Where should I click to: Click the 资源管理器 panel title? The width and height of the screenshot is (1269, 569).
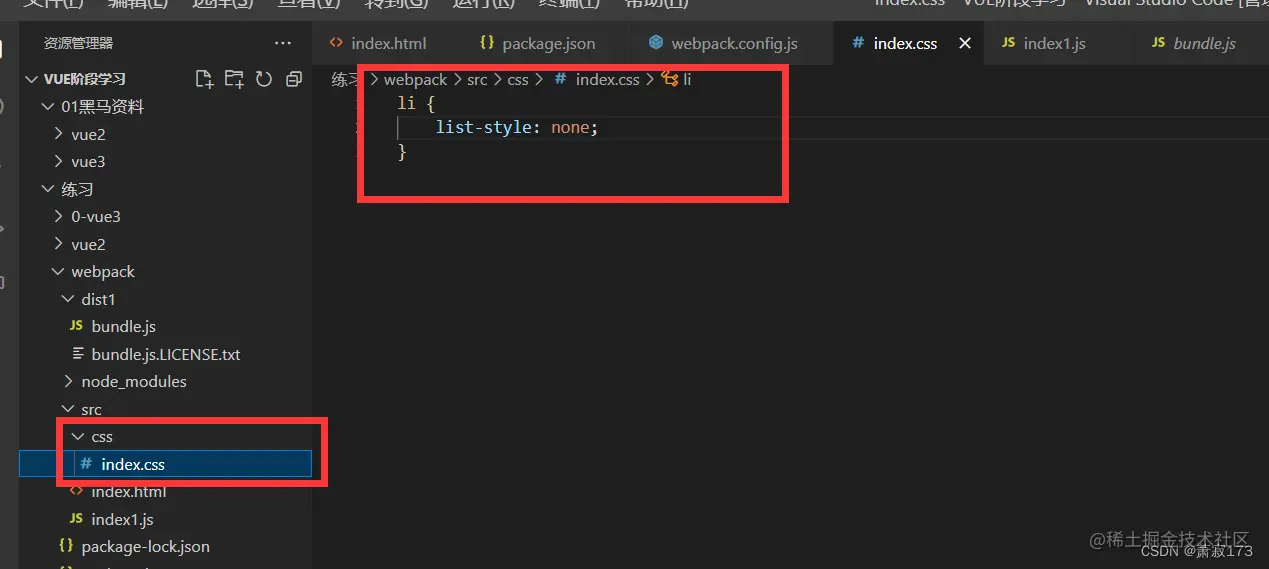click(x=79, y=43)
